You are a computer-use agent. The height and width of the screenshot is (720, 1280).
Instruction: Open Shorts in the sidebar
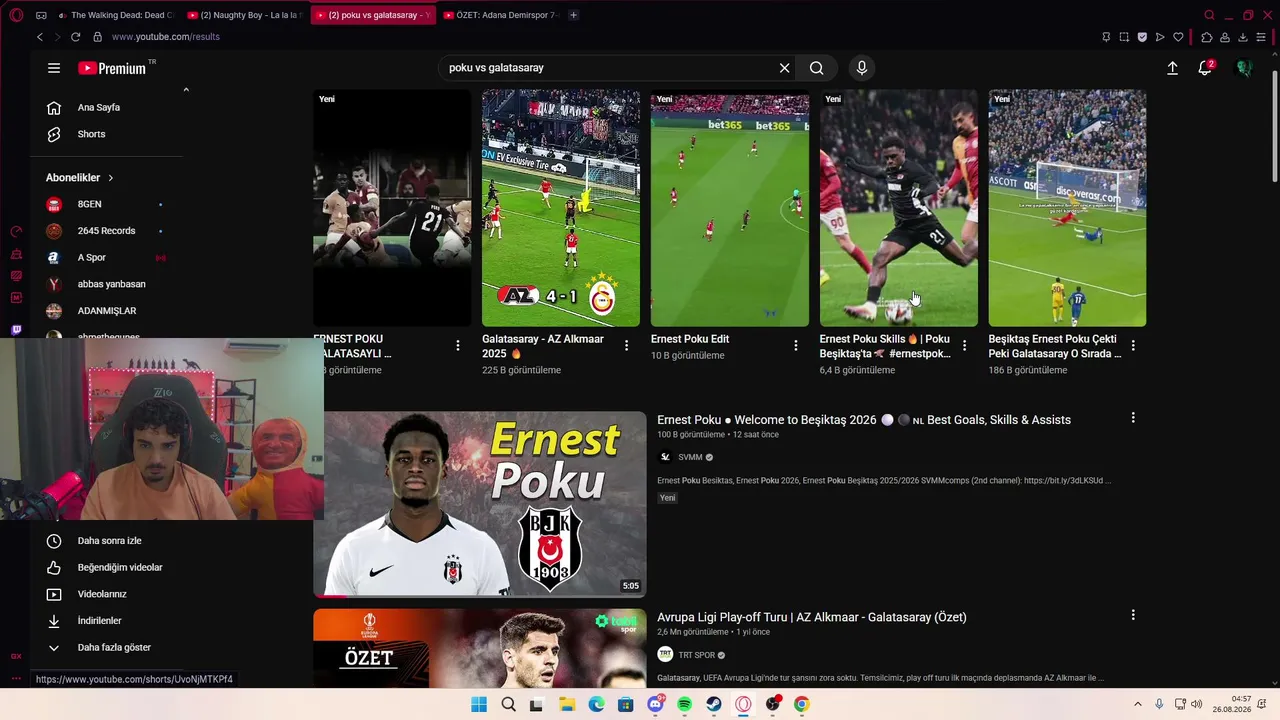(106, 134)
